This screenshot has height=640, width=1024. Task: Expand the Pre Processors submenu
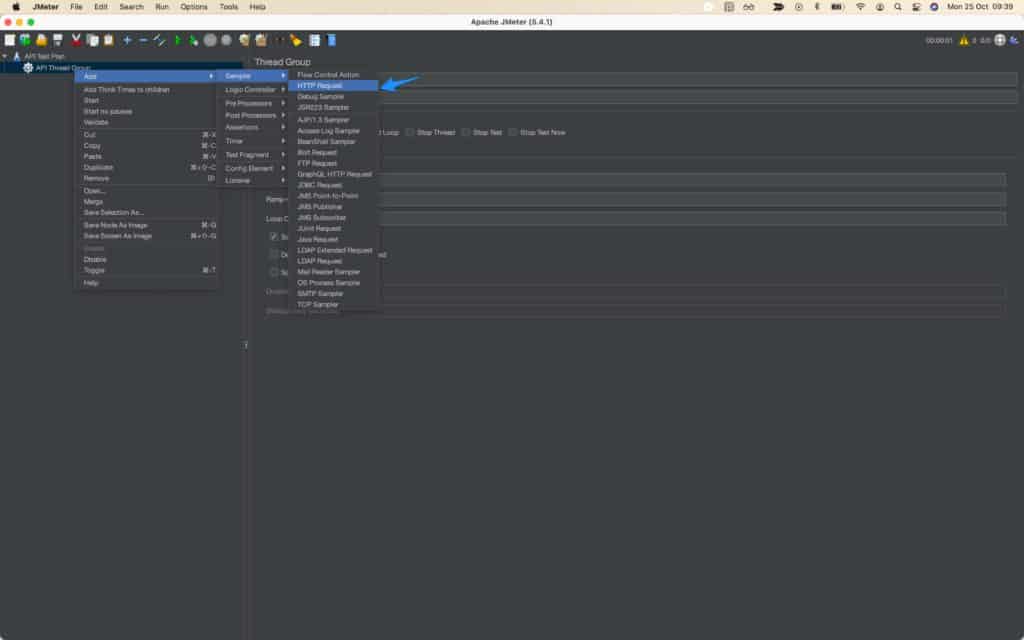[x=252, y=103]
